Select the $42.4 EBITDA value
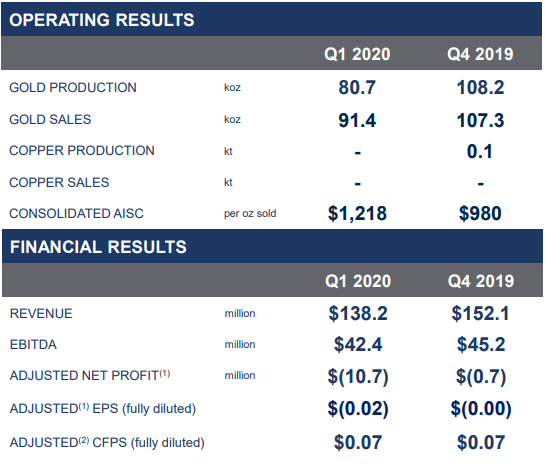The width and height of the screenshot is (545, 466). 358,345
